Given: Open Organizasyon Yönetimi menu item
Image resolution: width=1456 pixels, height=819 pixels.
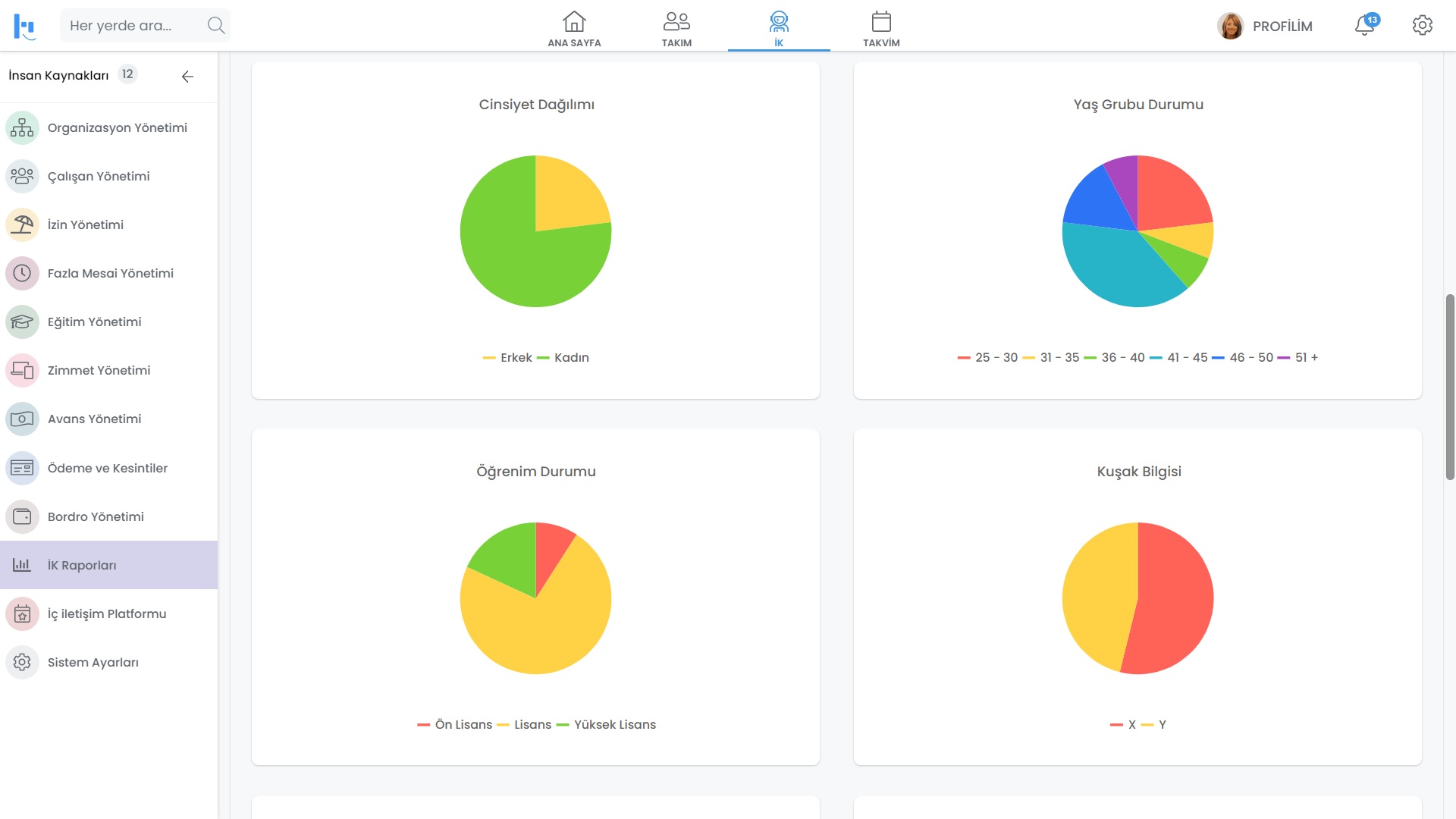Looking at the screenshot, I should point(109,127).
